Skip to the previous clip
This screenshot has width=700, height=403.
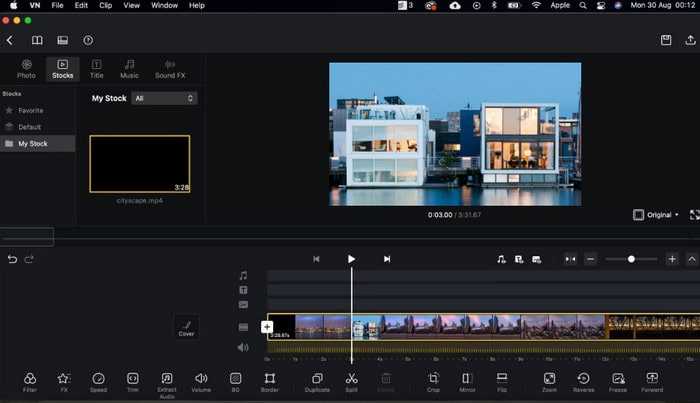tap(316, 259)
